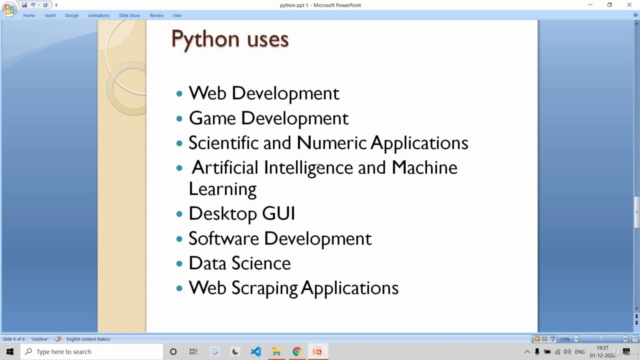Screen dimensions: 640x360
Task: Go to the Review tab
Action: coord(156,16)
